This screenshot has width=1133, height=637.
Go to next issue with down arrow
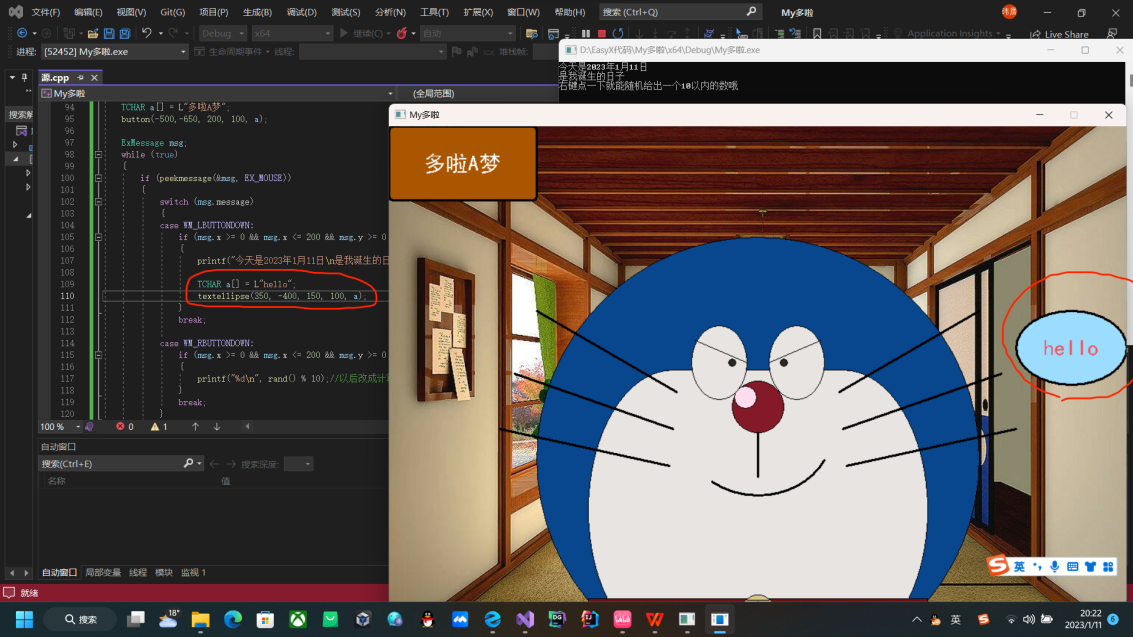217,427
